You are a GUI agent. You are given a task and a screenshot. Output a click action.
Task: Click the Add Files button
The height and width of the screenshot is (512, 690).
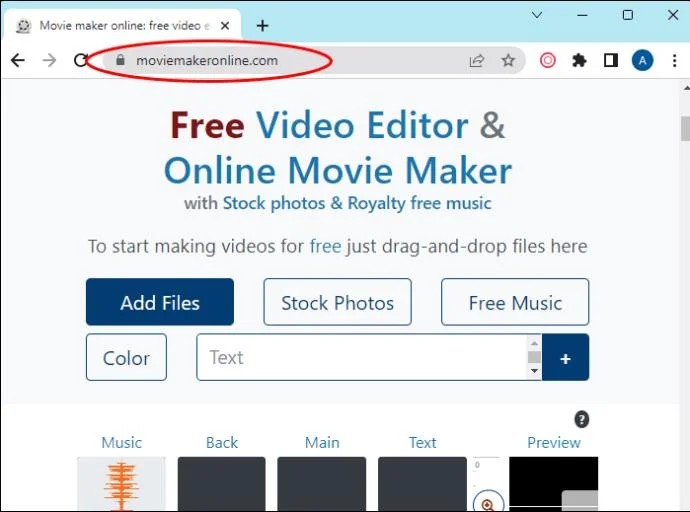(x=160, y=302)
